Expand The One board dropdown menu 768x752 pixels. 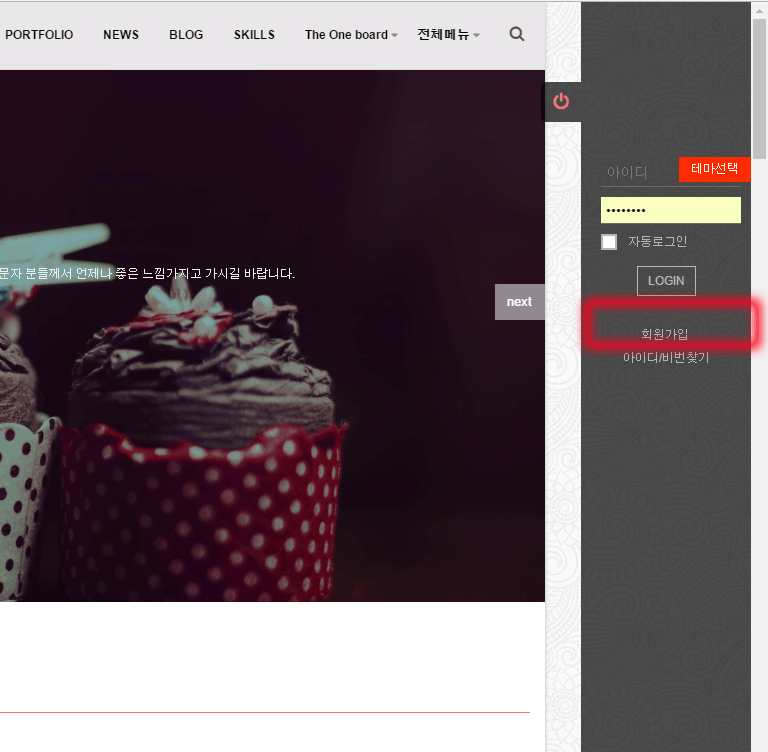(x=351, y=35)
